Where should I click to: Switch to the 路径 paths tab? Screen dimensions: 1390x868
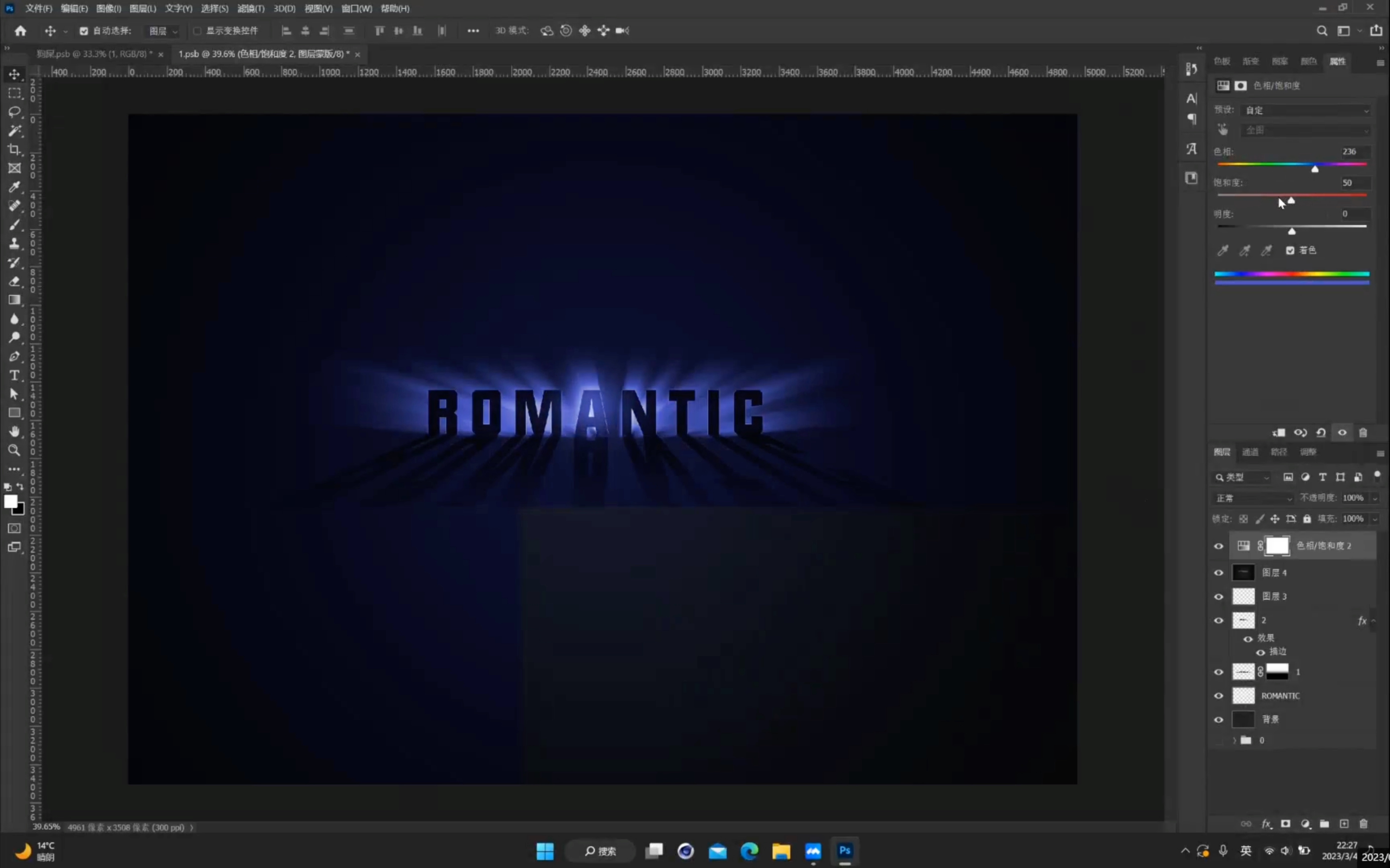pos(1279,452)
